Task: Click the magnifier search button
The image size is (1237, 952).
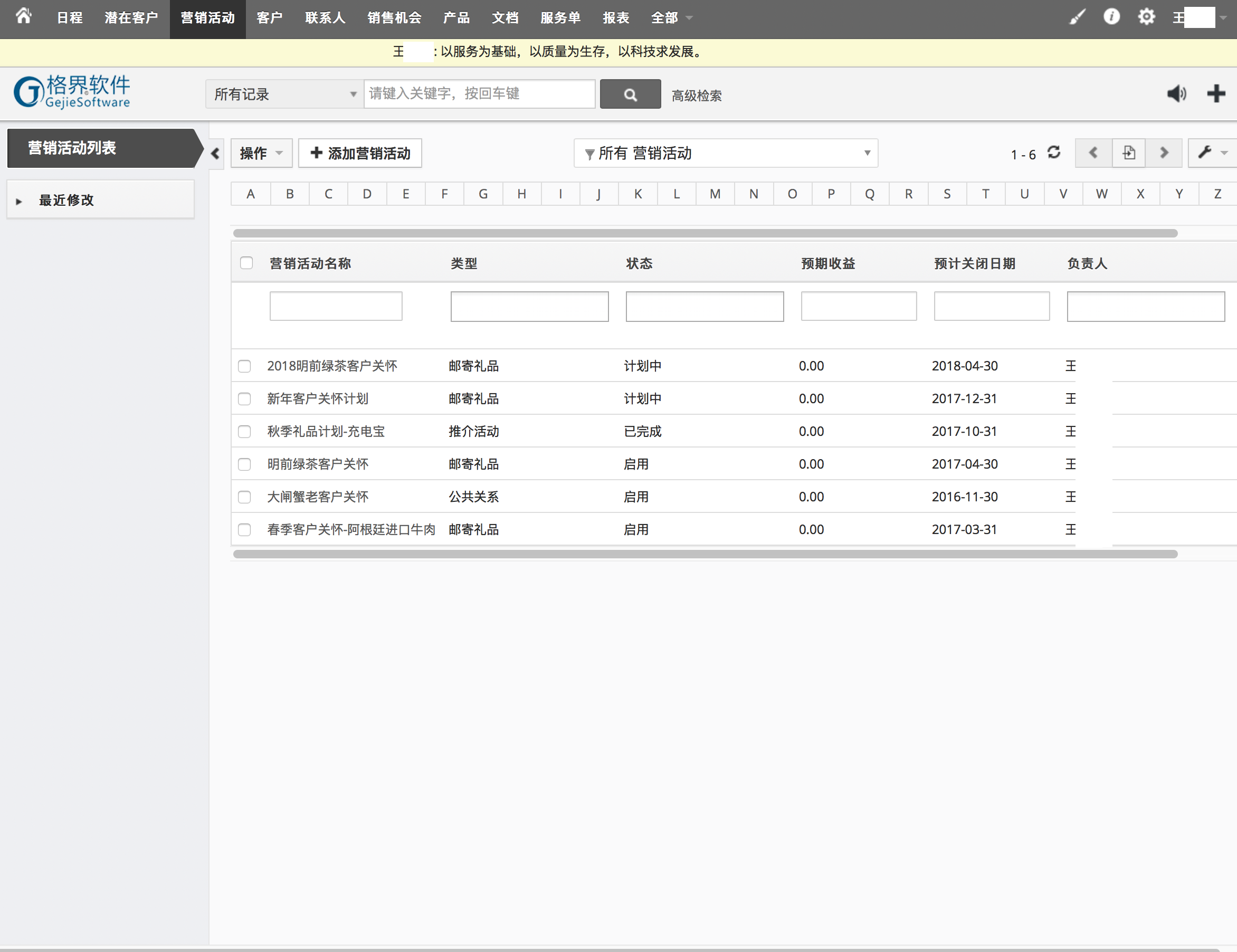Action: 630,94
